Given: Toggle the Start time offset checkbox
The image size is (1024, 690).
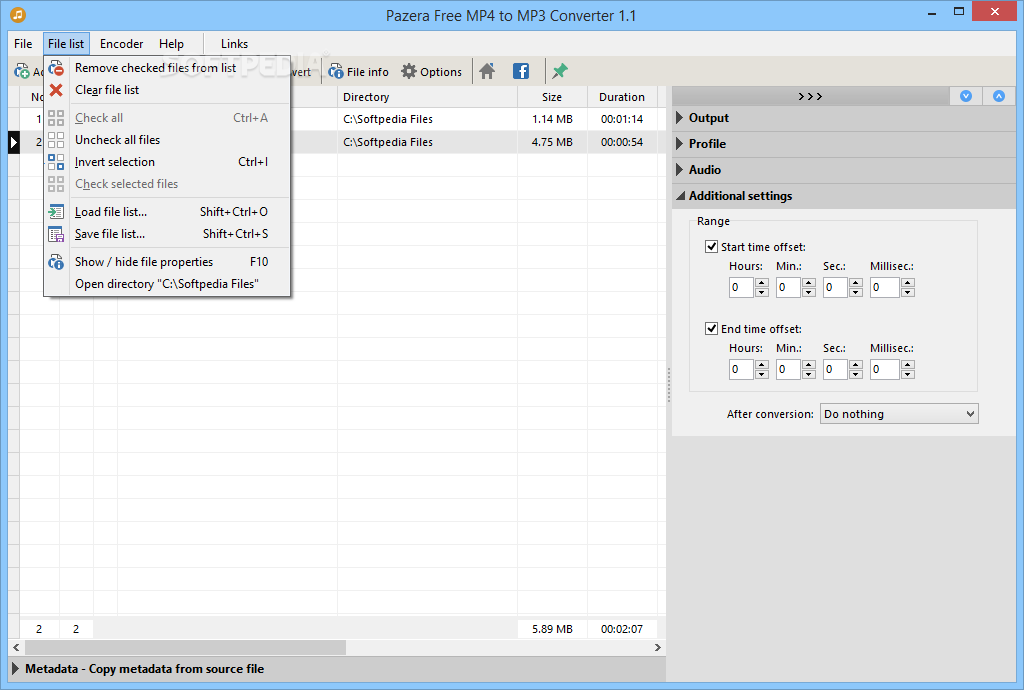Looking at the screenshot, I should point(711,246).
